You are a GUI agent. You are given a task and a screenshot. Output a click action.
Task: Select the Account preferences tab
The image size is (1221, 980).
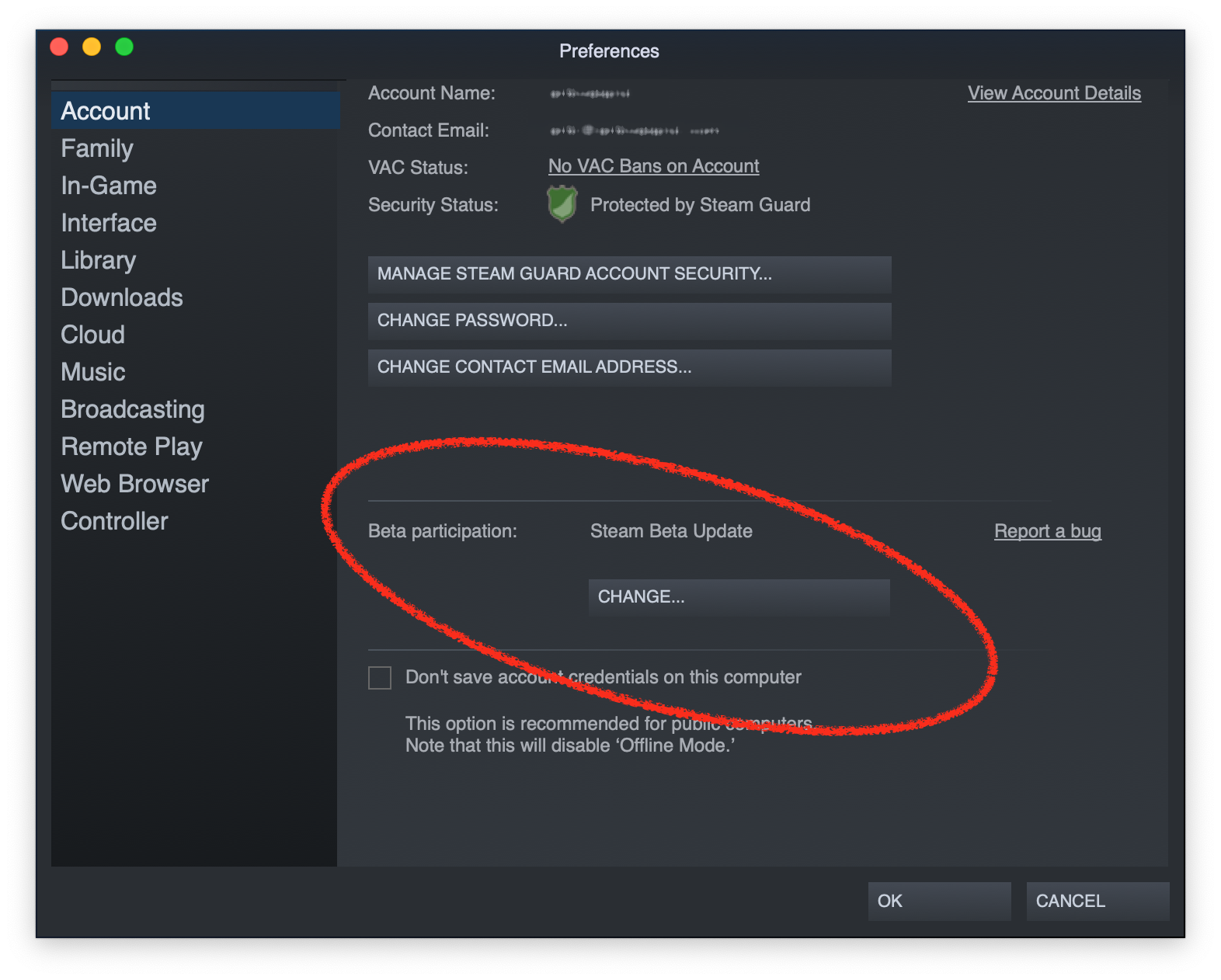coord(195,110)
